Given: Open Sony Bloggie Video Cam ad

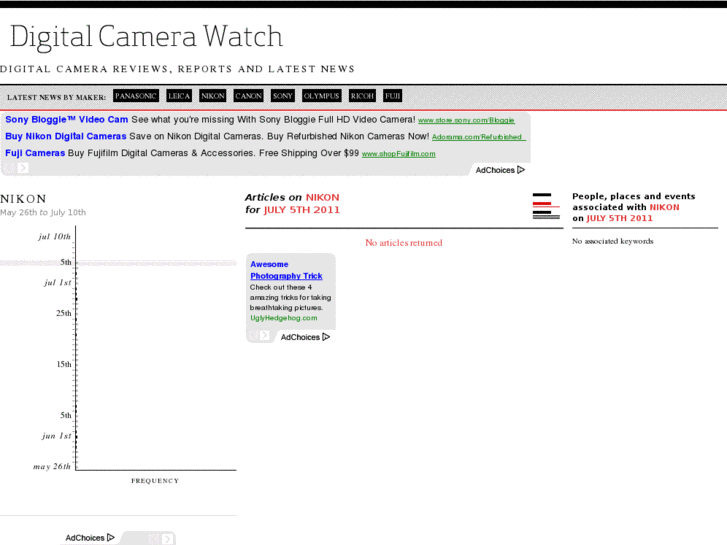Looking at the screenshot, I should 67,120.
